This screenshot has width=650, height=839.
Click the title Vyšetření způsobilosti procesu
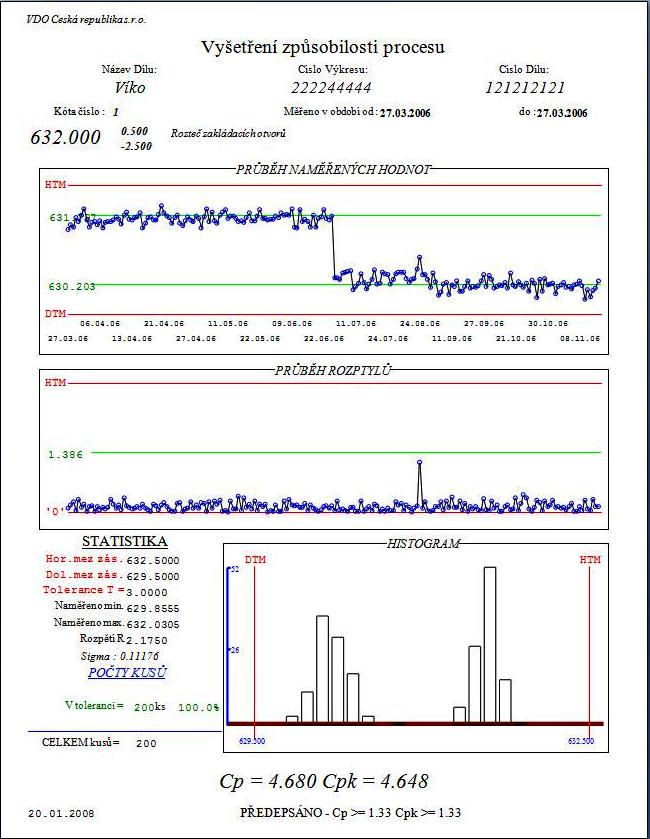coord(323,47)
